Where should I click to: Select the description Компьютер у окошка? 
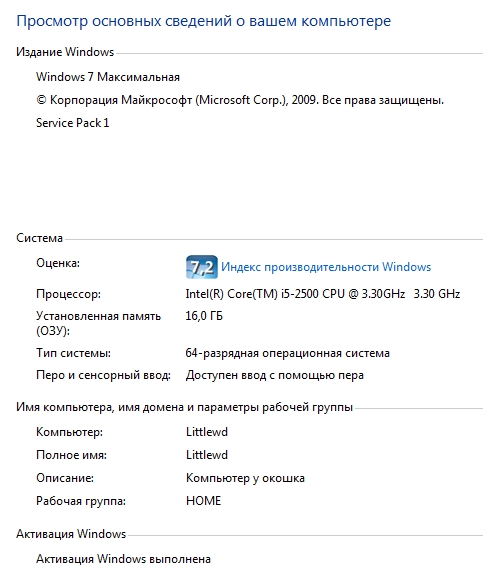tap(245, 478)
